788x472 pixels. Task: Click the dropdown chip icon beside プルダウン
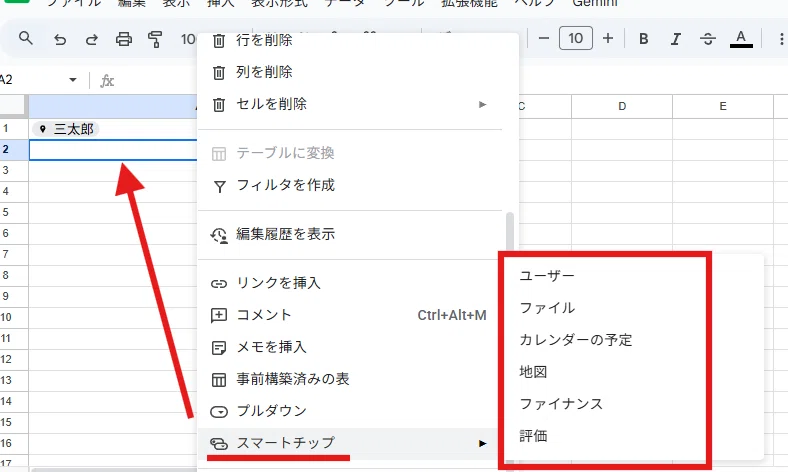[219, 412]
